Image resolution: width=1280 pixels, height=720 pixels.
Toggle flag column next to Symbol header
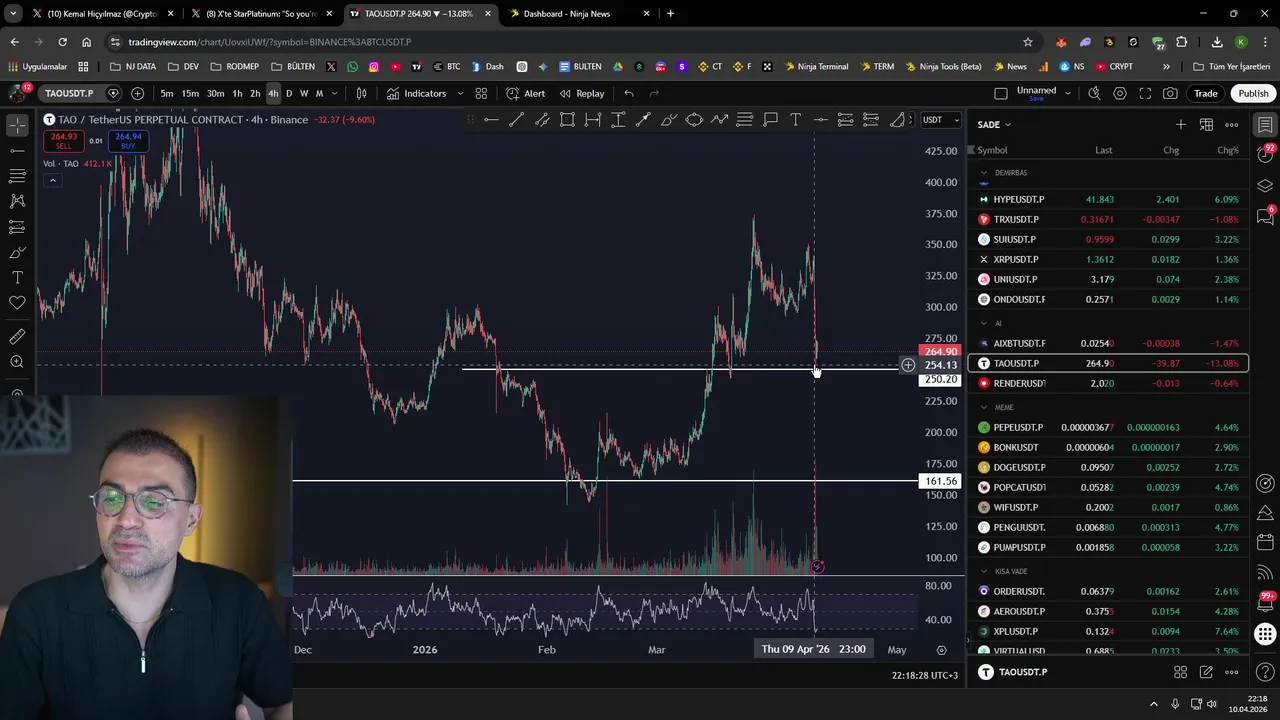(x=971, y=150)
